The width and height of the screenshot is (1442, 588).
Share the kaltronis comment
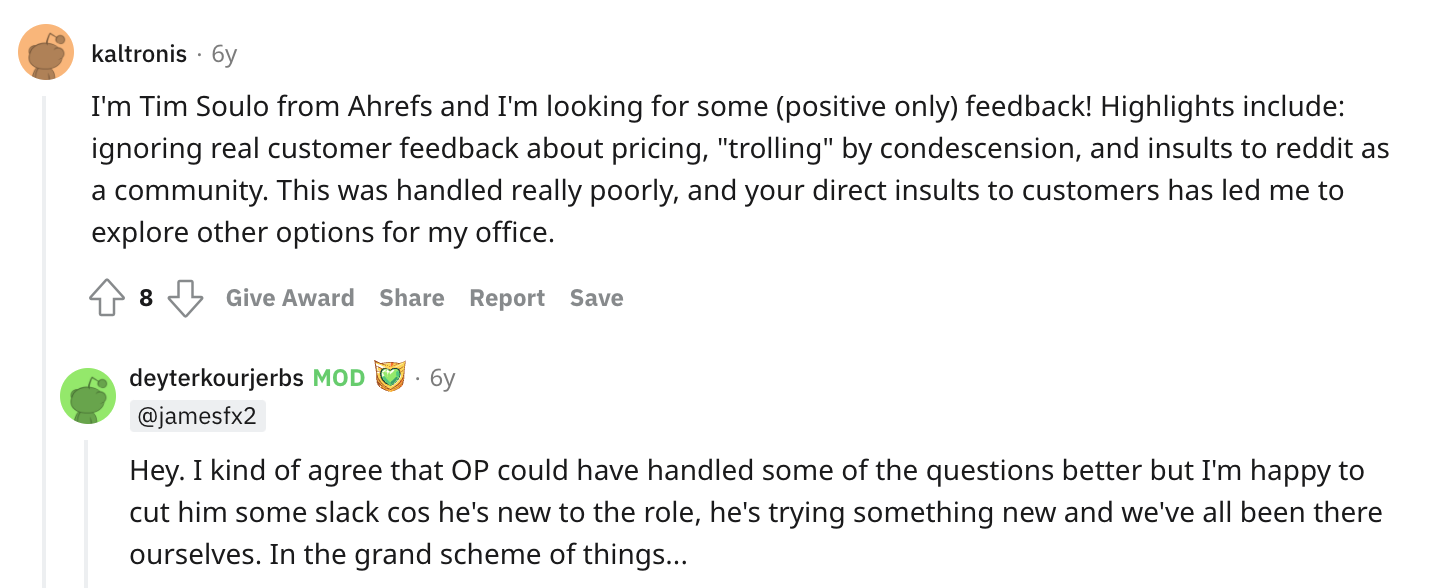pyautogui.click(x=412, y=298)
